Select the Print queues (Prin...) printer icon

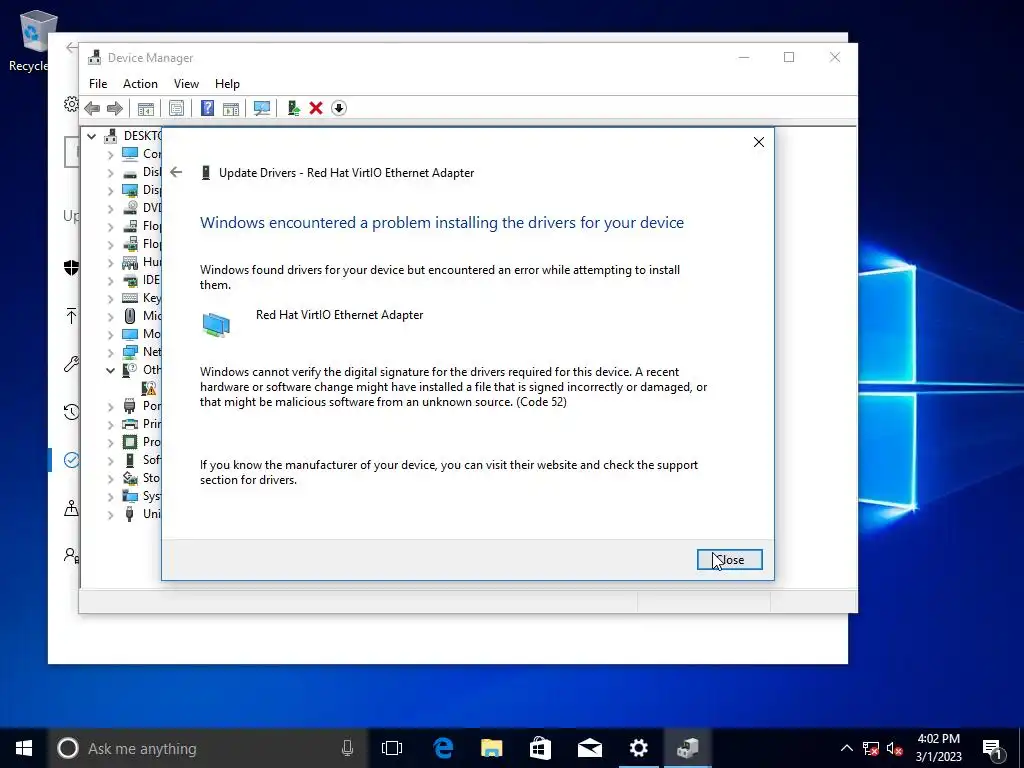(x=130, y=424)
